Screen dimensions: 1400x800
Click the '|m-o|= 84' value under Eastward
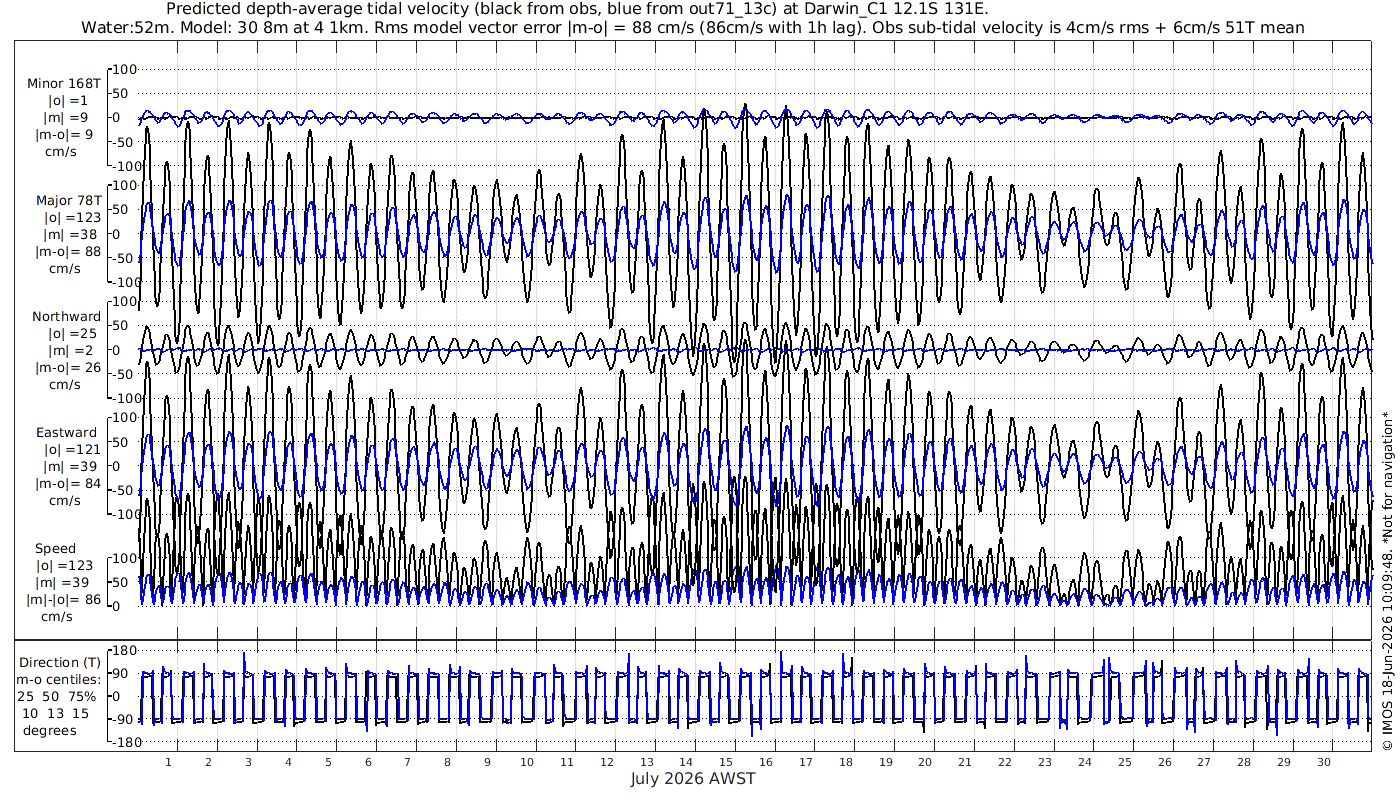pyautogui.click(x=68, y=484)
